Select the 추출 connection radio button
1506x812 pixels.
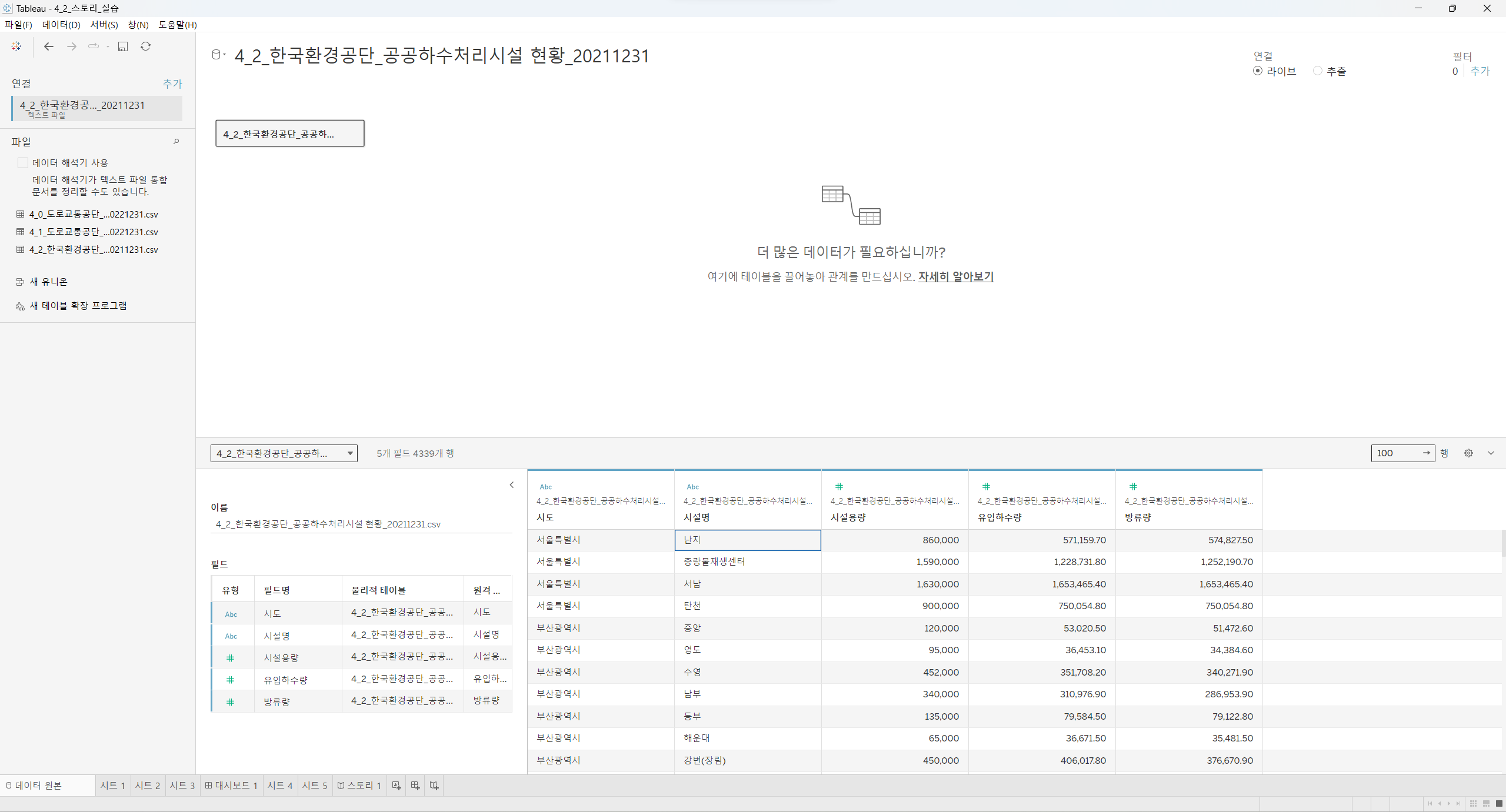click(1318, 71)
